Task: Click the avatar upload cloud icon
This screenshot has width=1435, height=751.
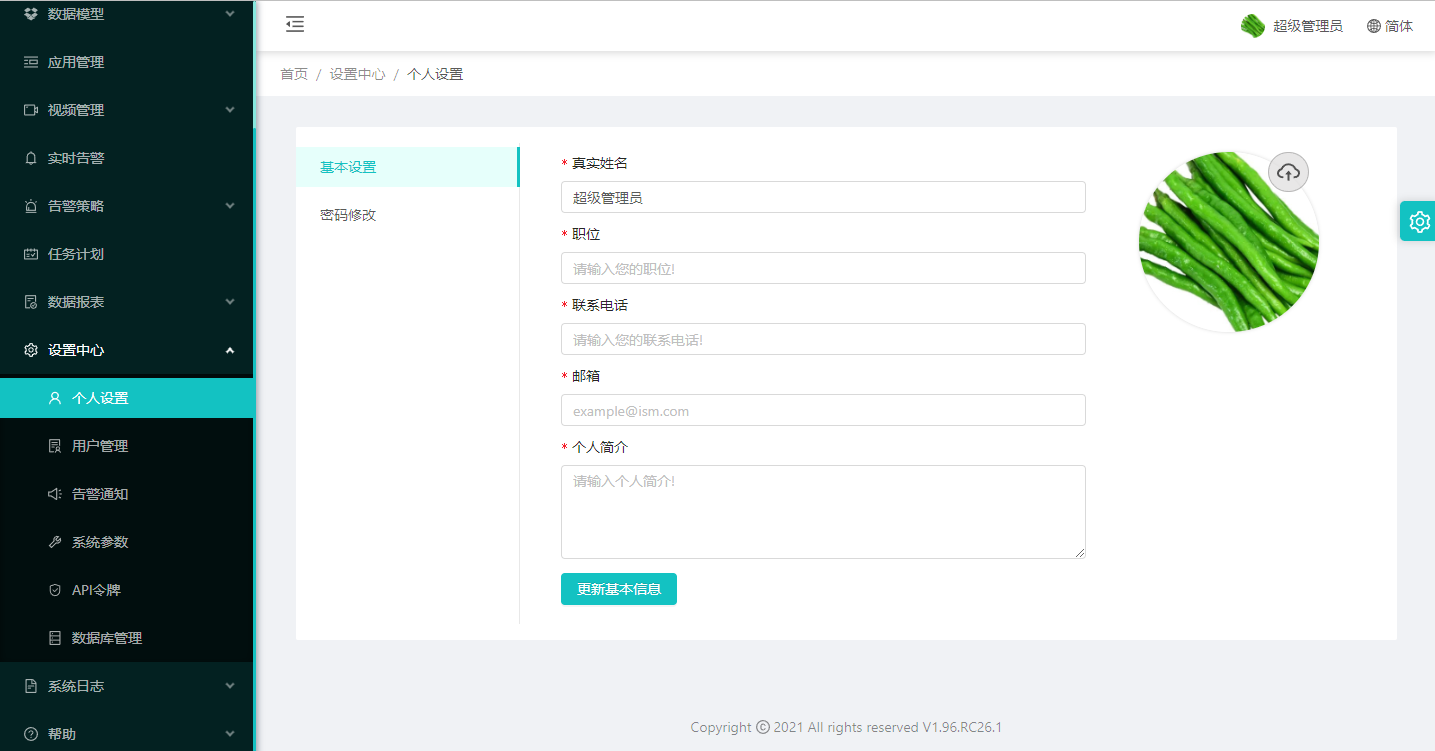Action: [x=1288, y=172]
